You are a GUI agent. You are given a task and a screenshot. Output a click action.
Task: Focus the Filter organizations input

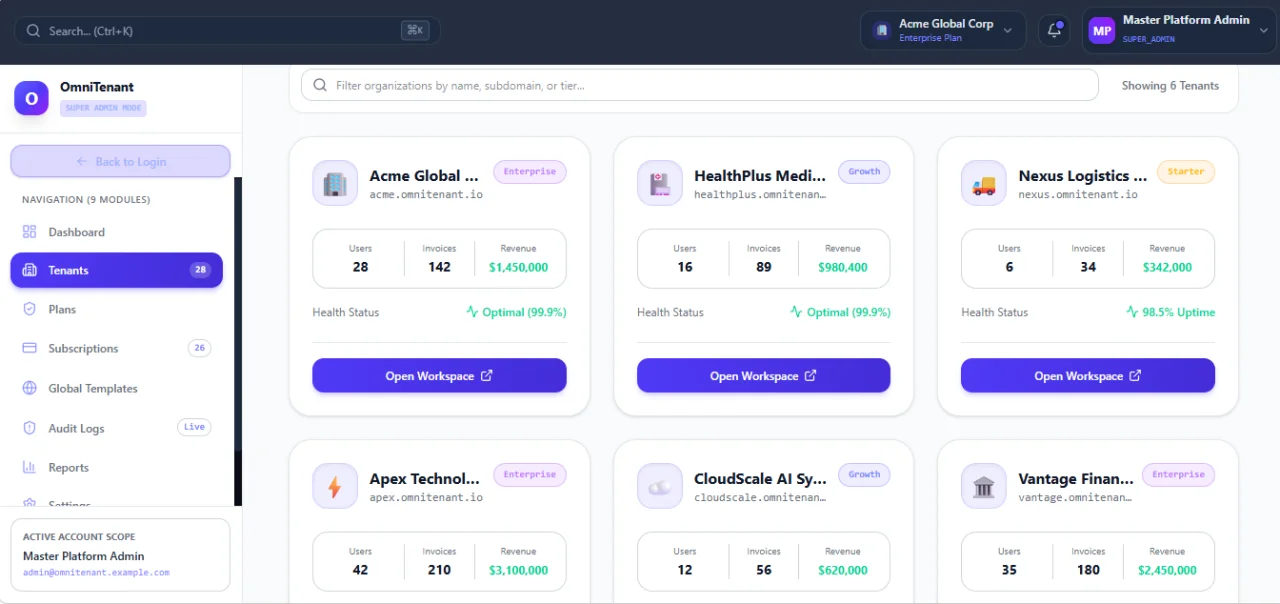(x=700, y=85)
